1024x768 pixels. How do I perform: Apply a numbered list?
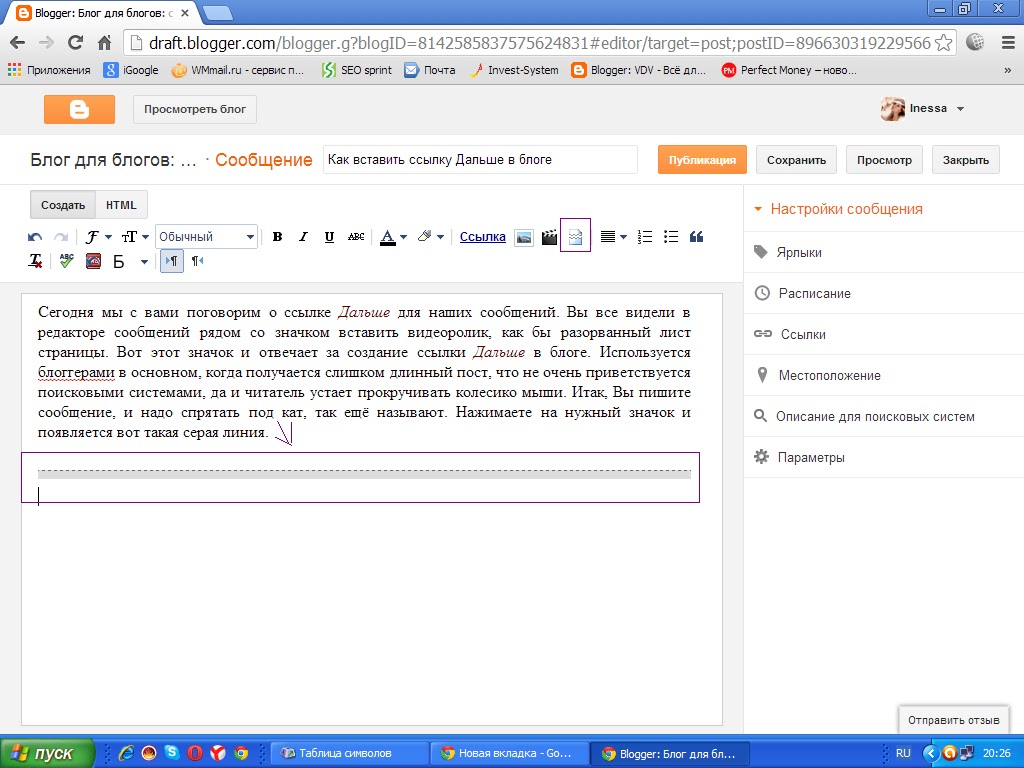tap(645, 236)
